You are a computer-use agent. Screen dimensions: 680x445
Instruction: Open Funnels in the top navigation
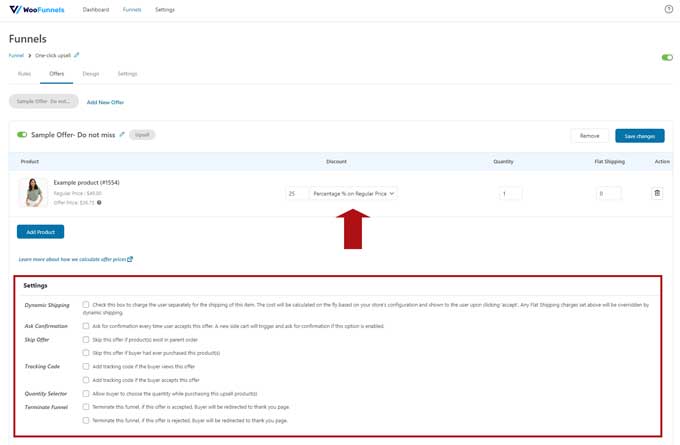pos(132,10)
